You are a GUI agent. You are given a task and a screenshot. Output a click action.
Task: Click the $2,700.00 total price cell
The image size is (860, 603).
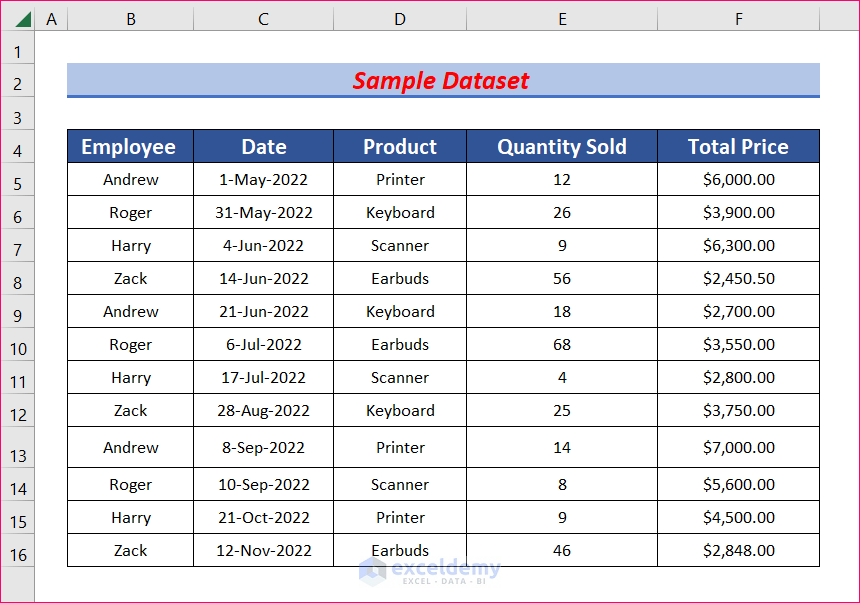[739, 311]
